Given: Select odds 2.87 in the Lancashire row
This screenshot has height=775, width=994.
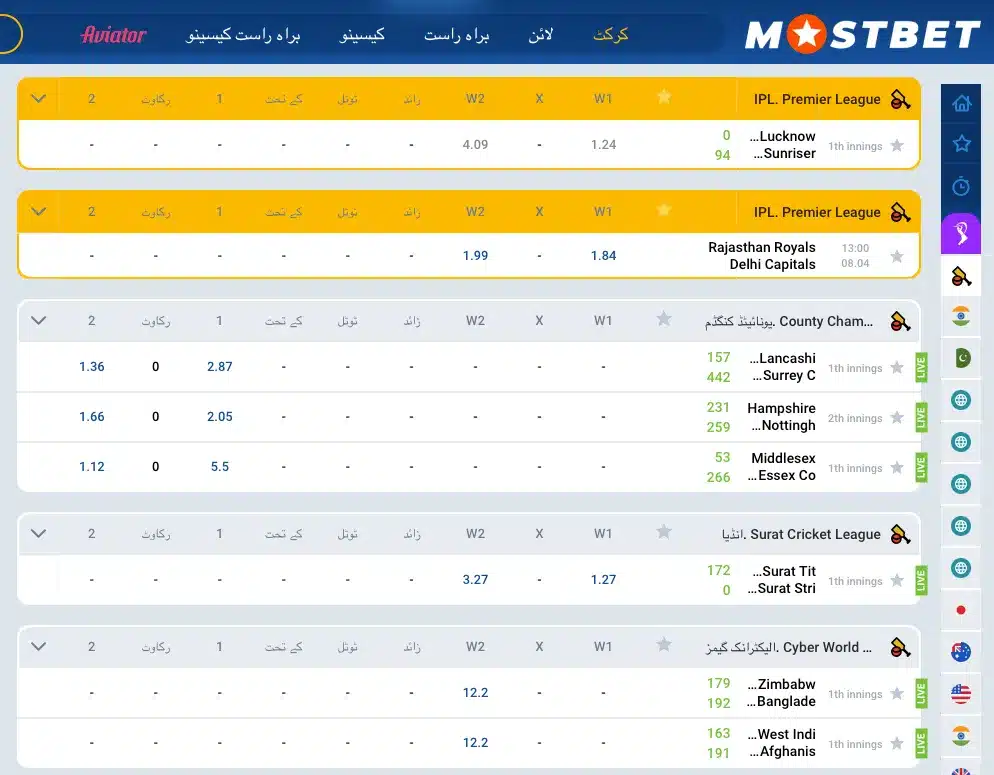Looking at the screenshot, I should coord(220,366).
